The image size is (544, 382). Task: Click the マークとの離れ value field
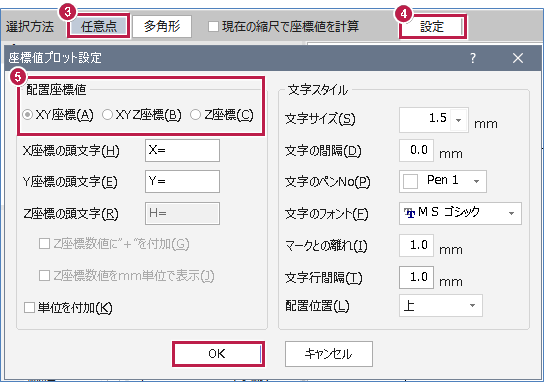416,246
